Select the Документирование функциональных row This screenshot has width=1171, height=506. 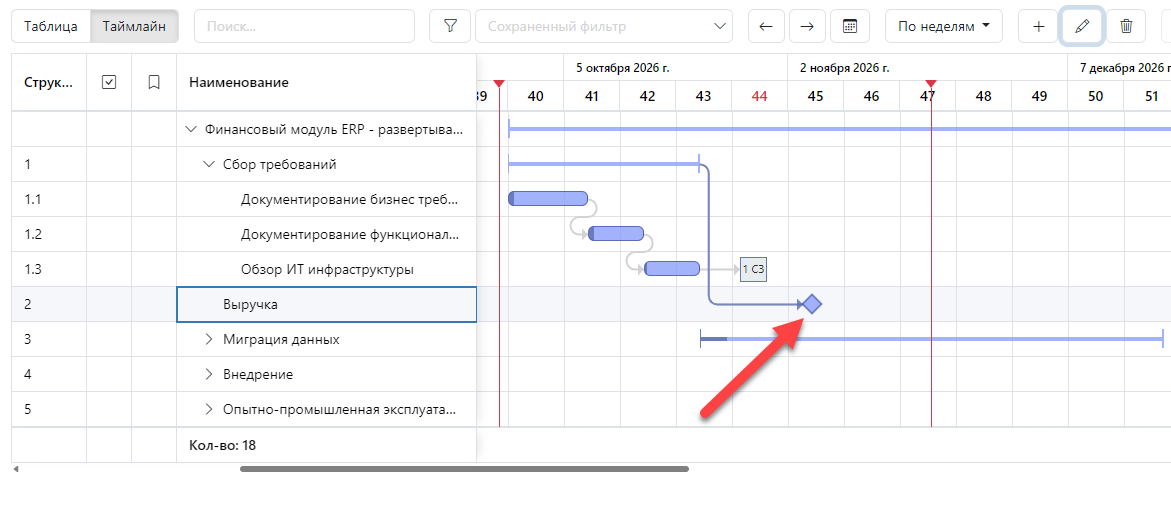pos(350,234)
